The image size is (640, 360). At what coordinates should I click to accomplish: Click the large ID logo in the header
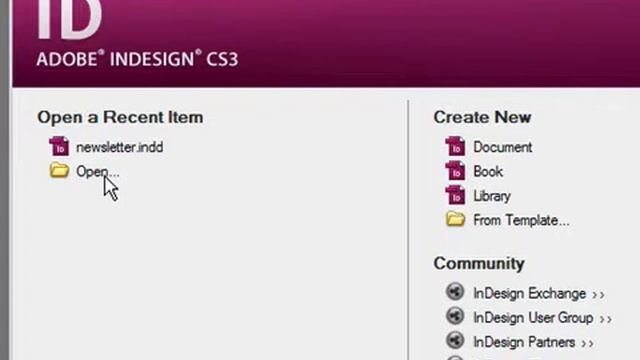[69, 19]
